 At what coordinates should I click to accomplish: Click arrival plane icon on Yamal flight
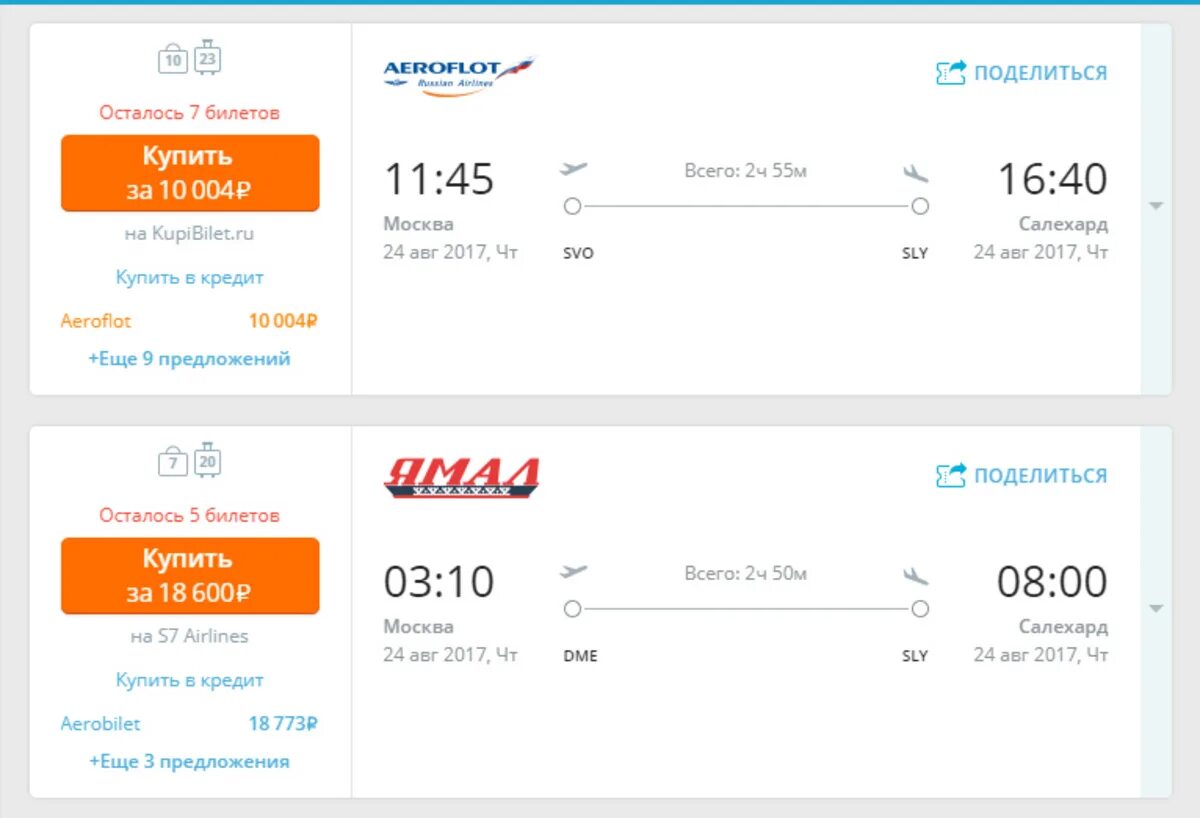(x=915, y=576)
